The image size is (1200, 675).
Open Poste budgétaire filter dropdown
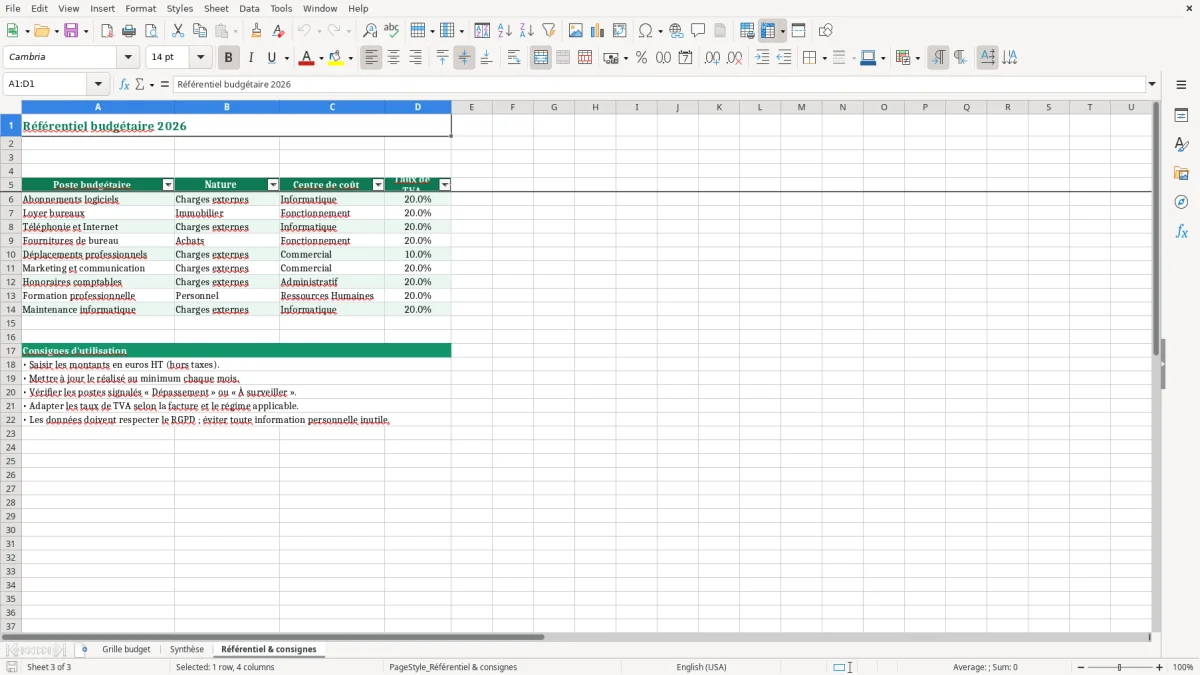click(168, 185)
